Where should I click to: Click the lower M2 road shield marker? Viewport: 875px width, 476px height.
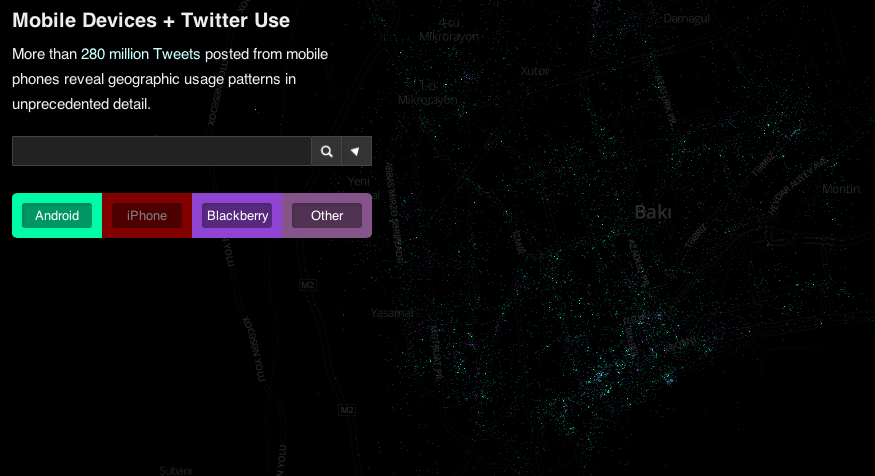[347, 410]
